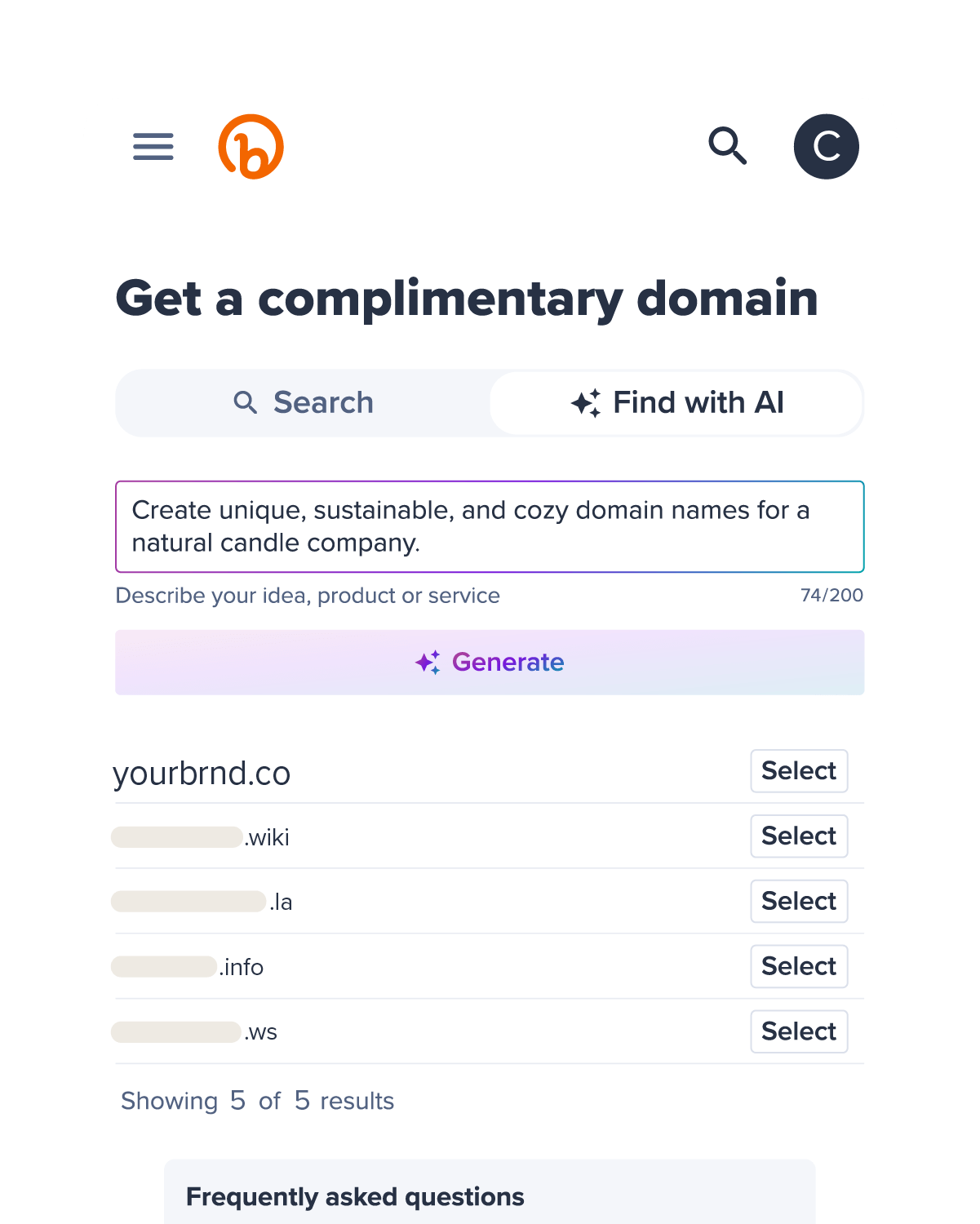Switch to the Find with AI tab
The height and width of the screenshot is (1224, 980).
[676, 402]
